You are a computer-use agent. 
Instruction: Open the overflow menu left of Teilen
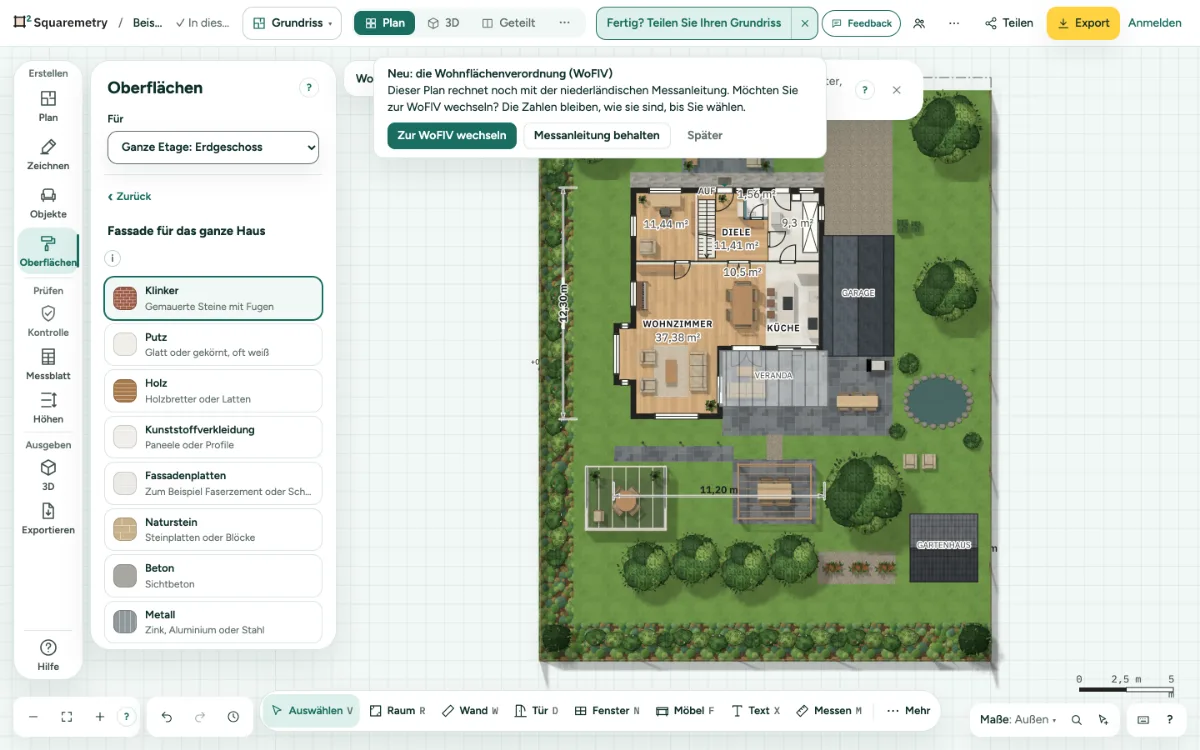pyautogui.click(x=954, y=23)
